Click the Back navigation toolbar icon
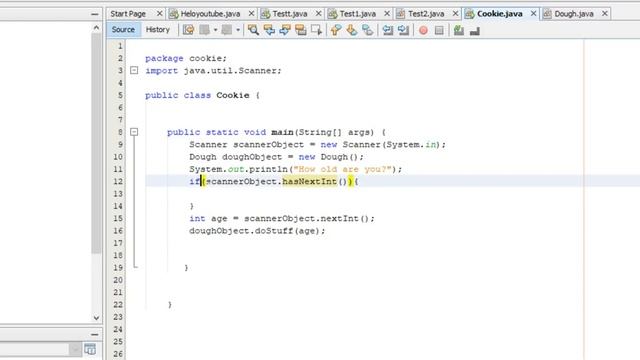This screenshot has width=640, height=360. pyautogui.click(x=204, y=30)
